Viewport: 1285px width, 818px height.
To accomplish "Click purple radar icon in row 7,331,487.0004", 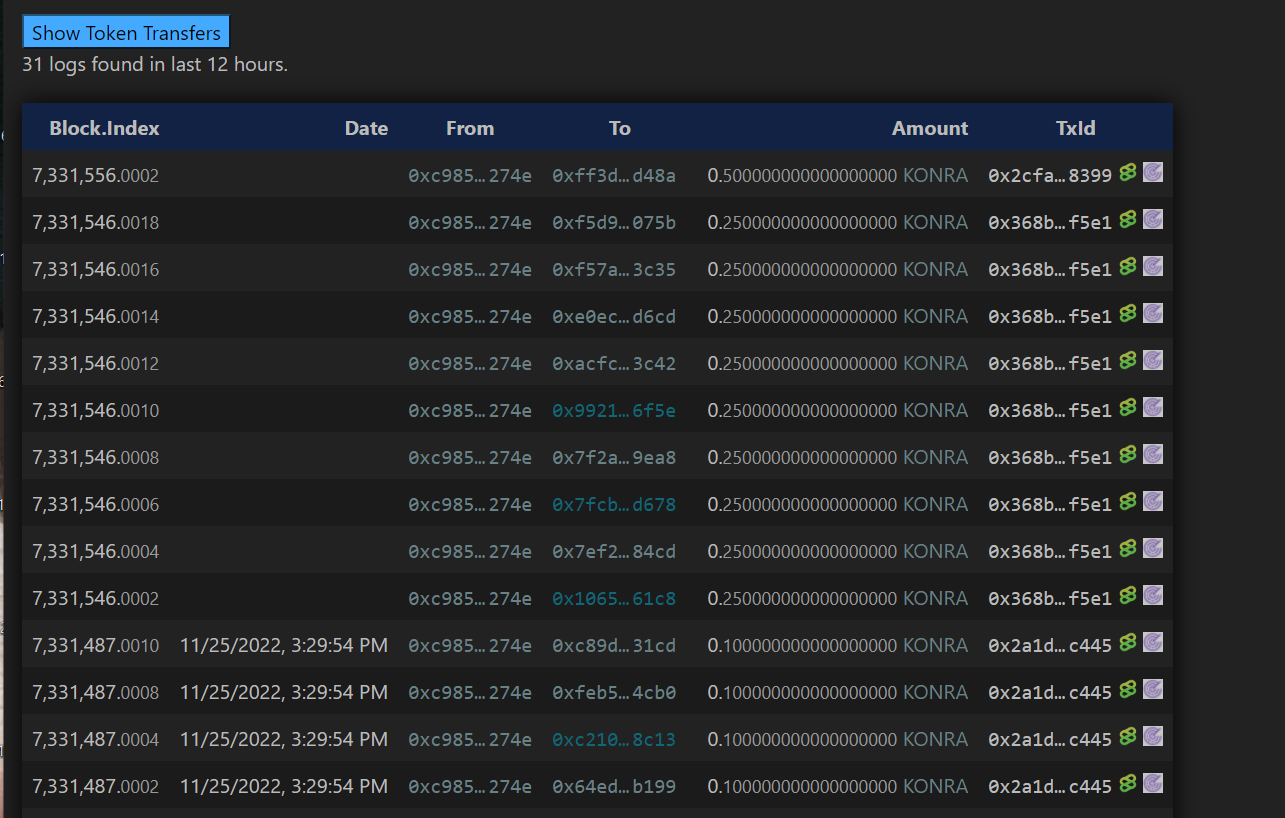I will pos(1153,736).
